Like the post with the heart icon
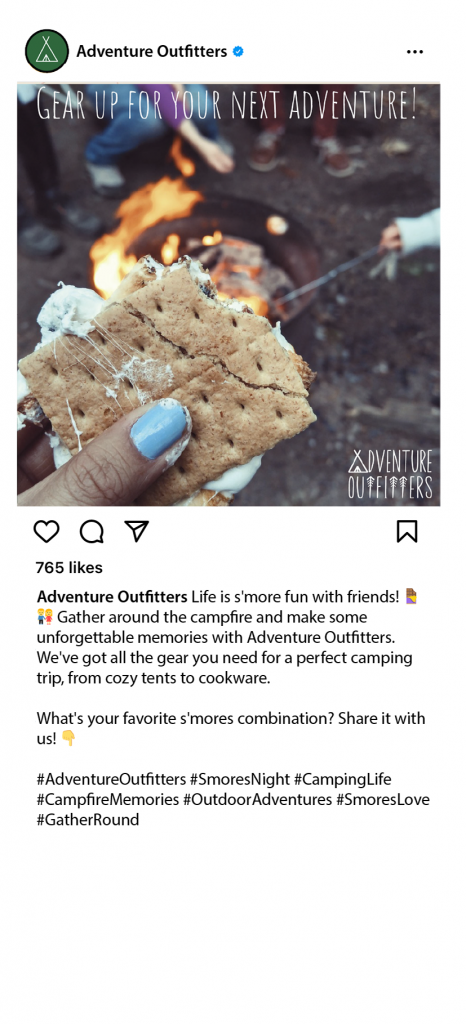This screenshot has height=1024, width=466. tap(46, 532)
